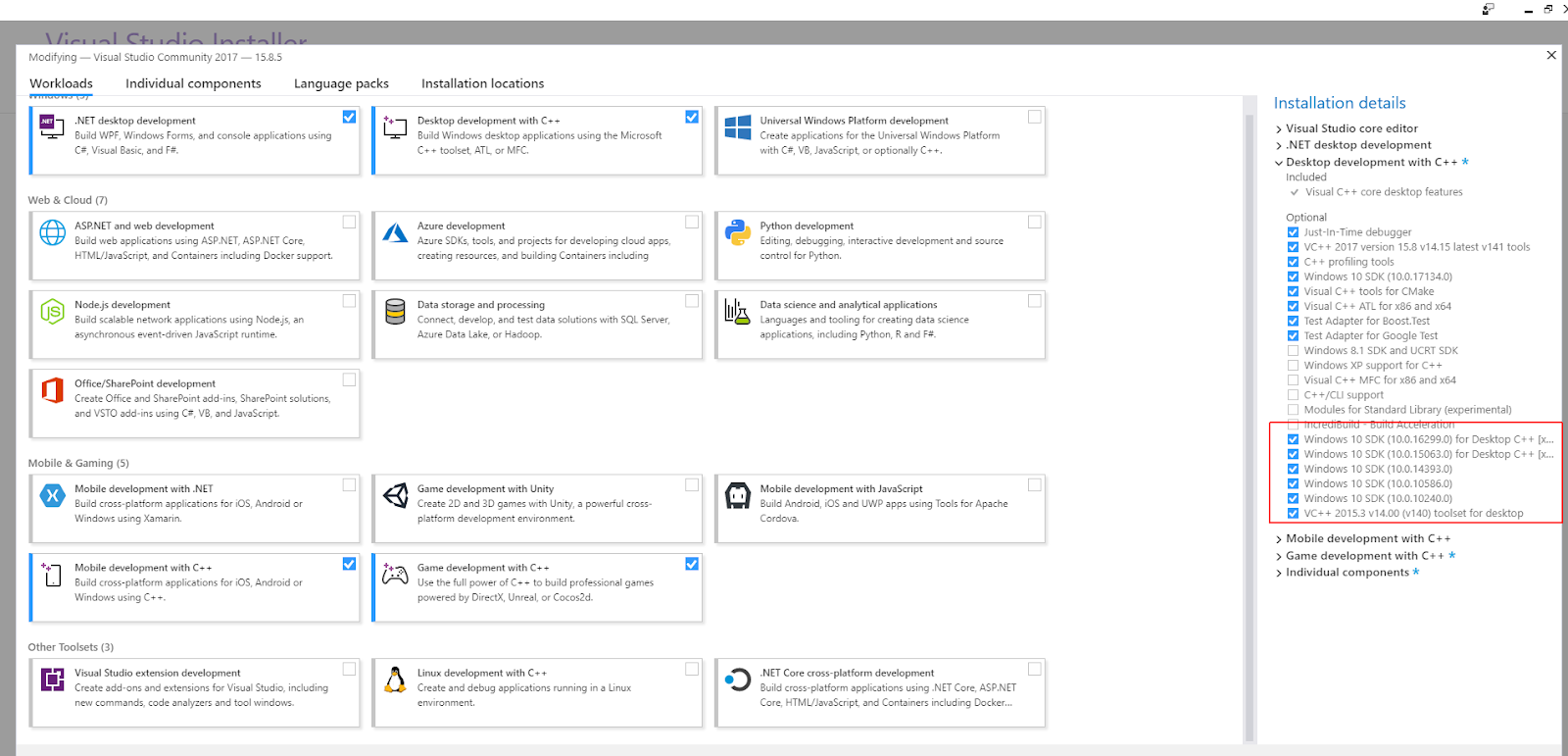The width and height of the screenshot is (1568, 756).
Task: Uncheck Windows 10 SDK (10.0.14393.0)
Action: point(1293,469)
